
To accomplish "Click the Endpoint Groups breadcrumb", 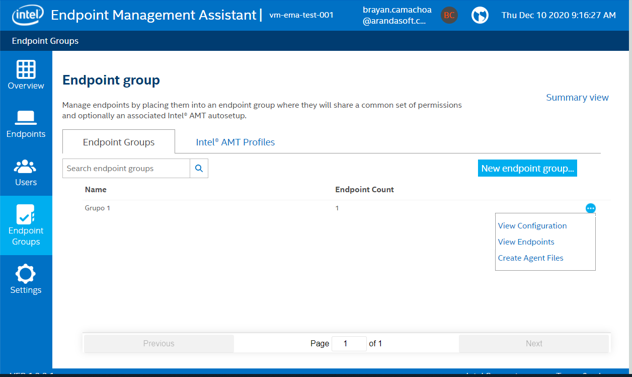I will click(x=45, y=41).
